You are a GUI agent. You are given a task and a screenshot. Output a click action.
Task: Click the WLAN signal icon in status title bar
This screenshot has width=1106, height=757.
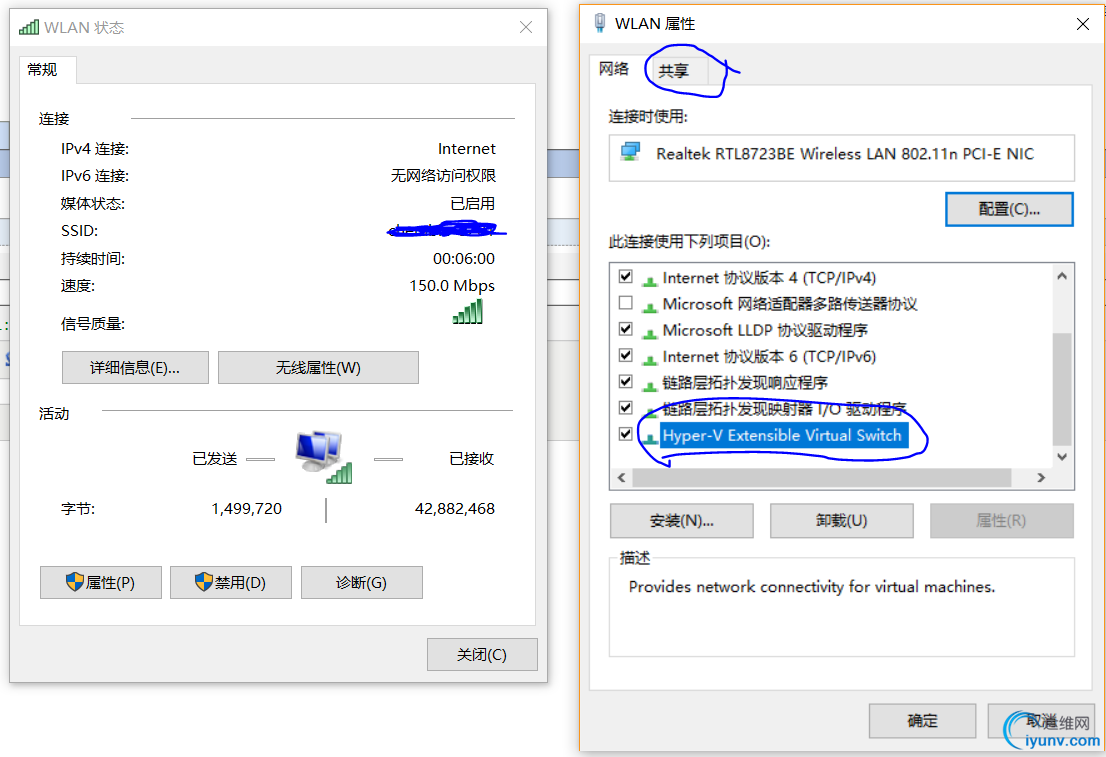pos(28,28)
